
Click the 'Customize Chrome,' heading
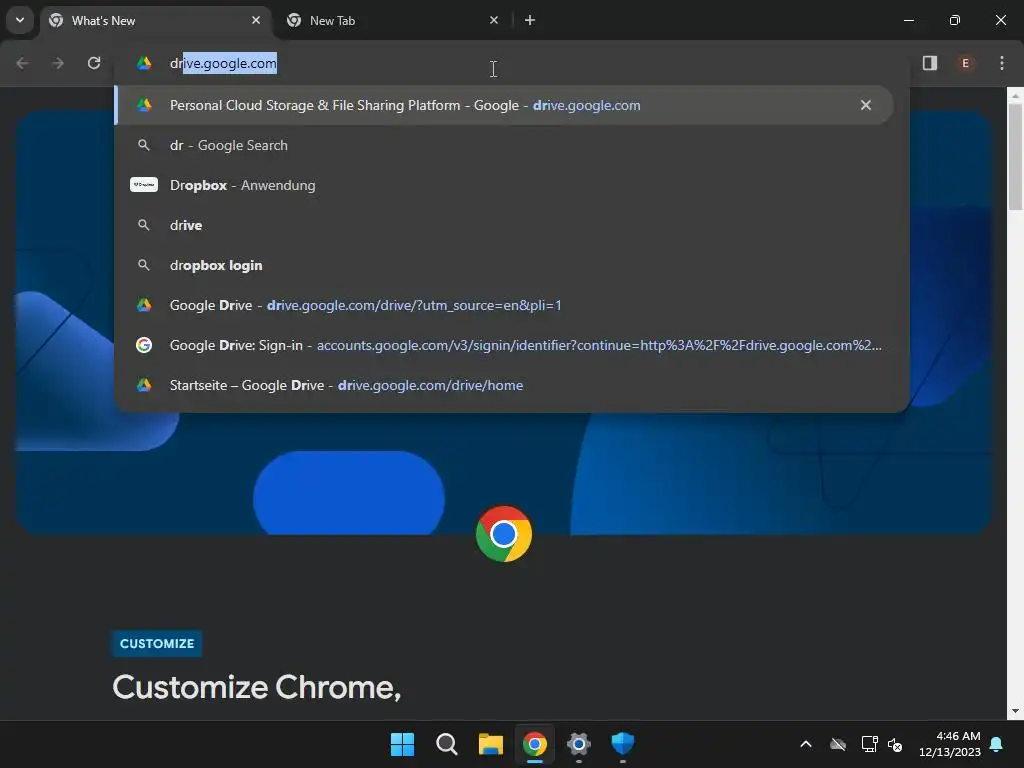[x=257, y=688]
